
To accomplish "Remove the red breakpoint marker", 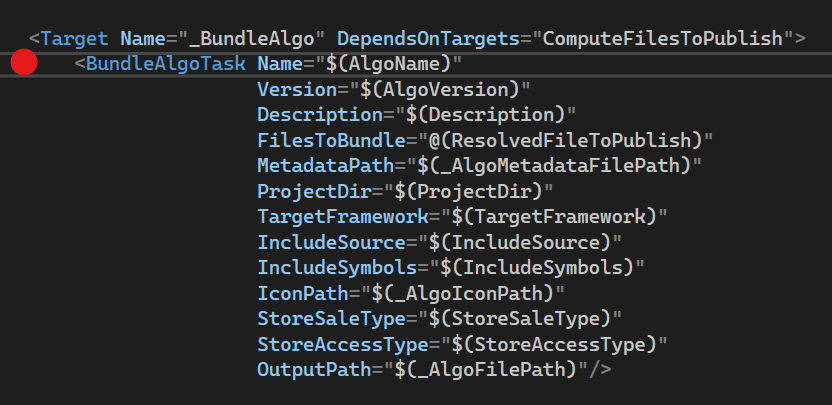I will (x=25, y=63).
